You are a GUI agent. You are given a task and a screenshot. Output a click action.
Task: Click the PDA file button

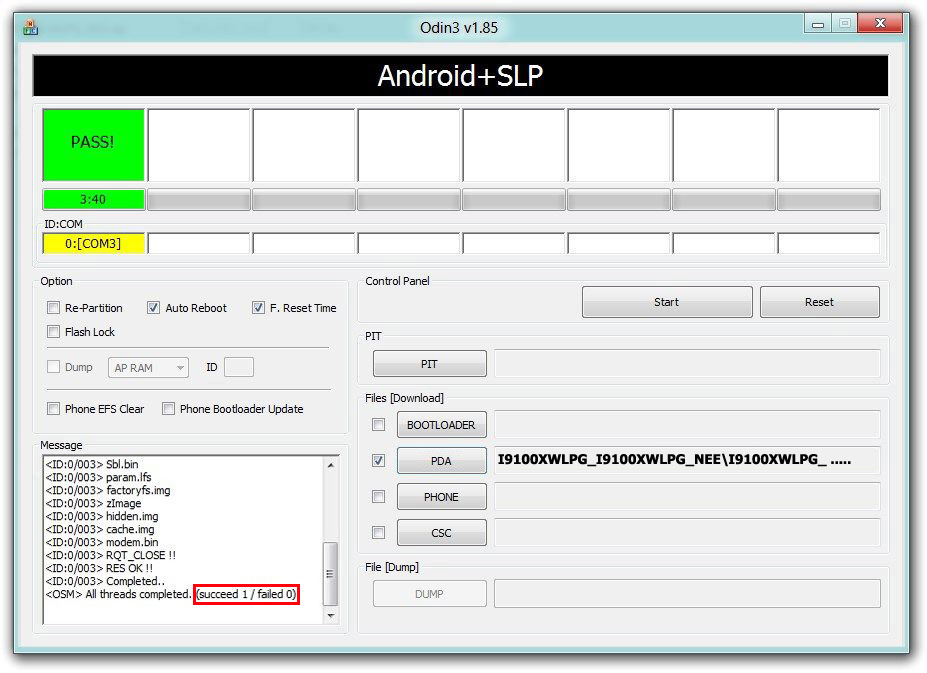click(x=442, y=461)
